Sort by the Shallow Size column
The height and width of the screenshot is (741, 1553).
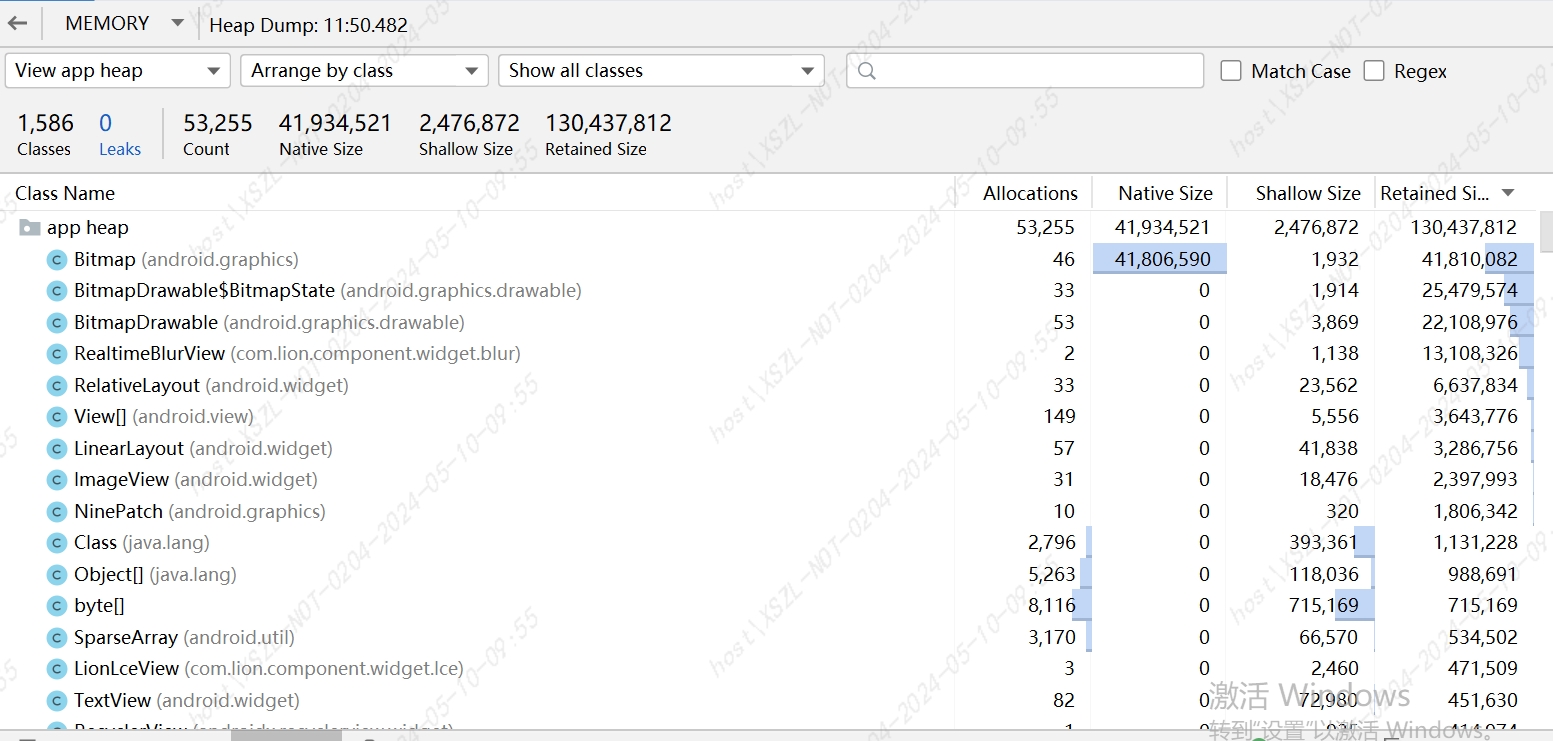point(1307,193)
